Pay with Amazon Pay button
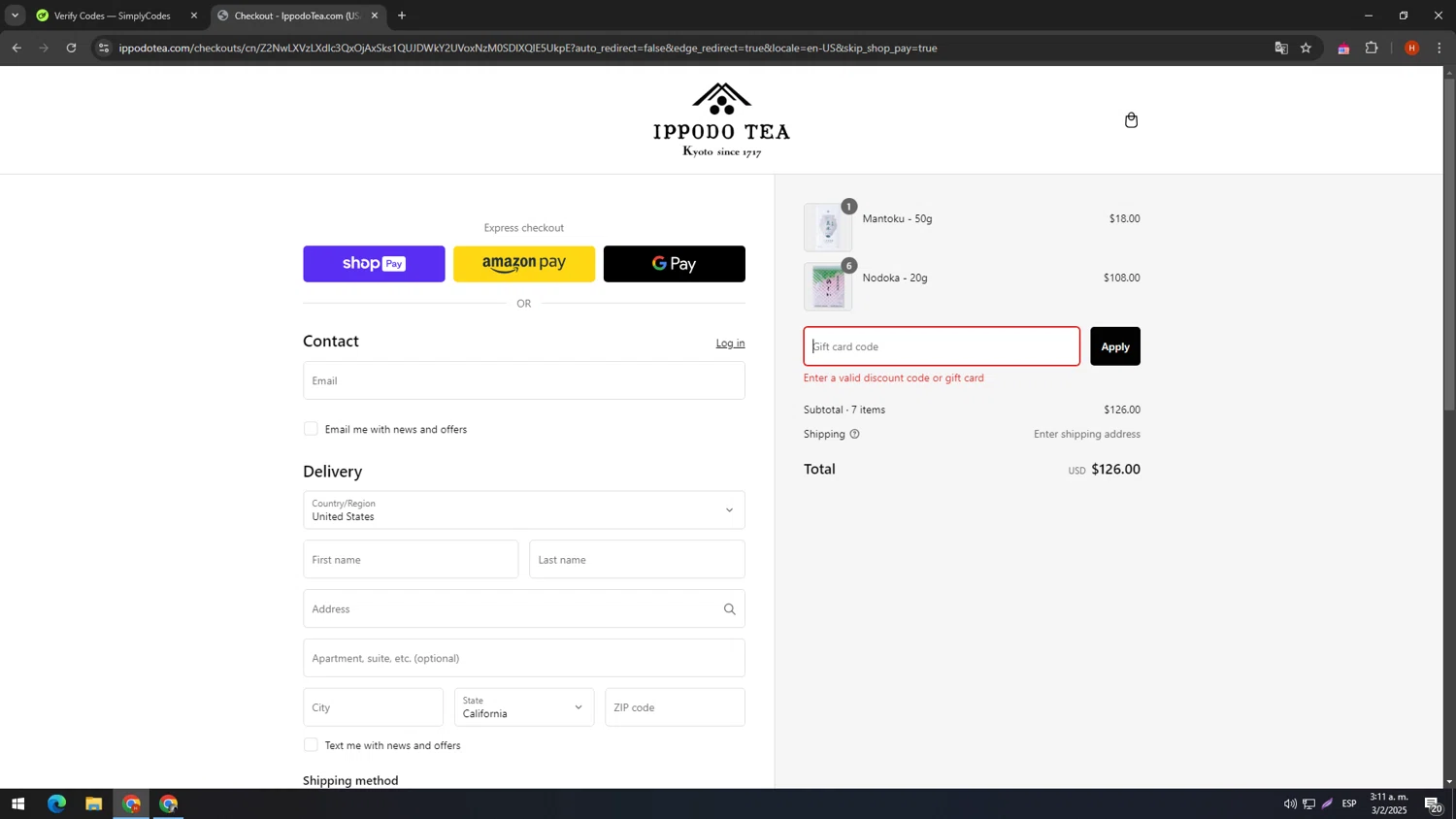 (x=524, y=264)
